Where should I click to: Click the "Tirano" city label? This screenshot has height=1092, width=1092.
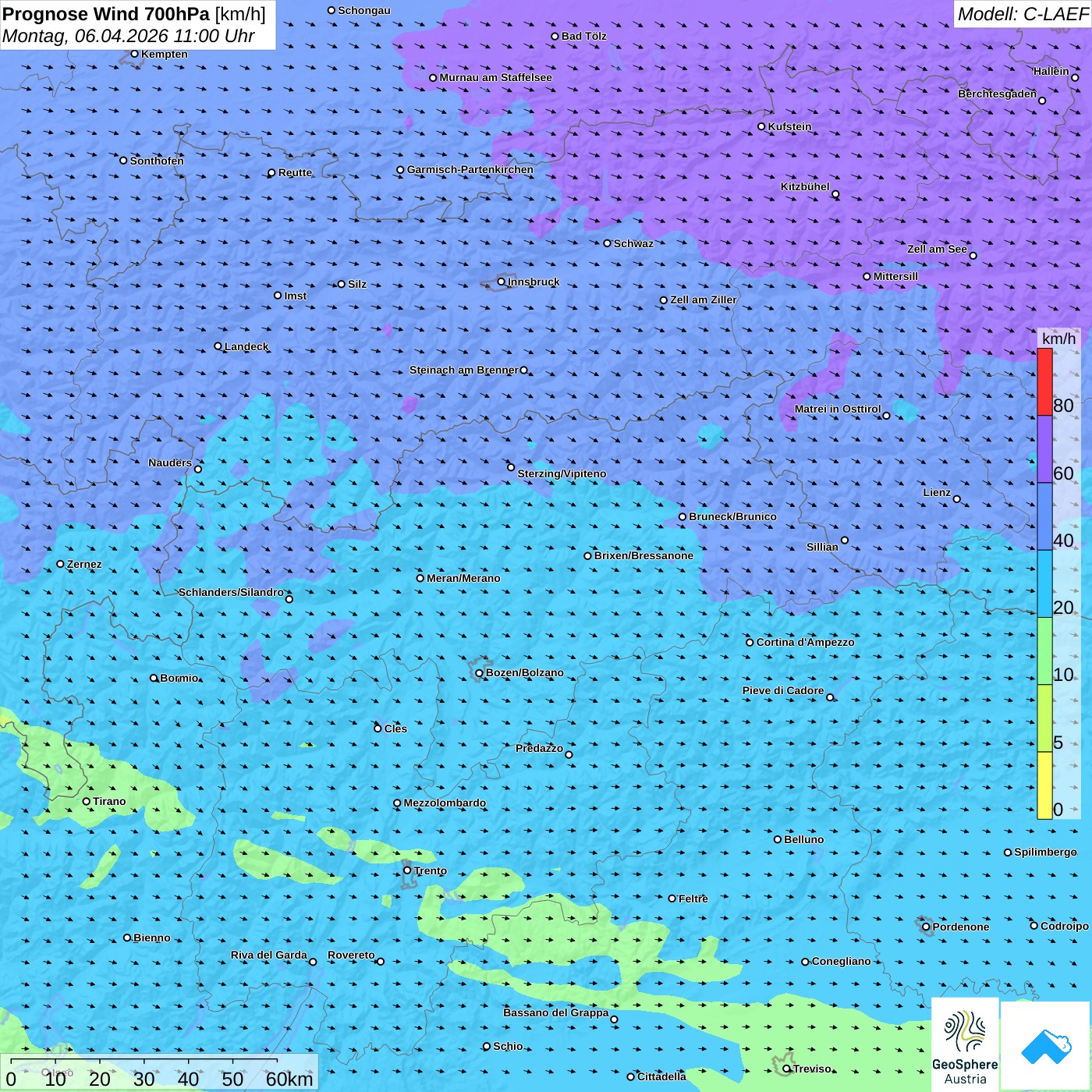109,801
